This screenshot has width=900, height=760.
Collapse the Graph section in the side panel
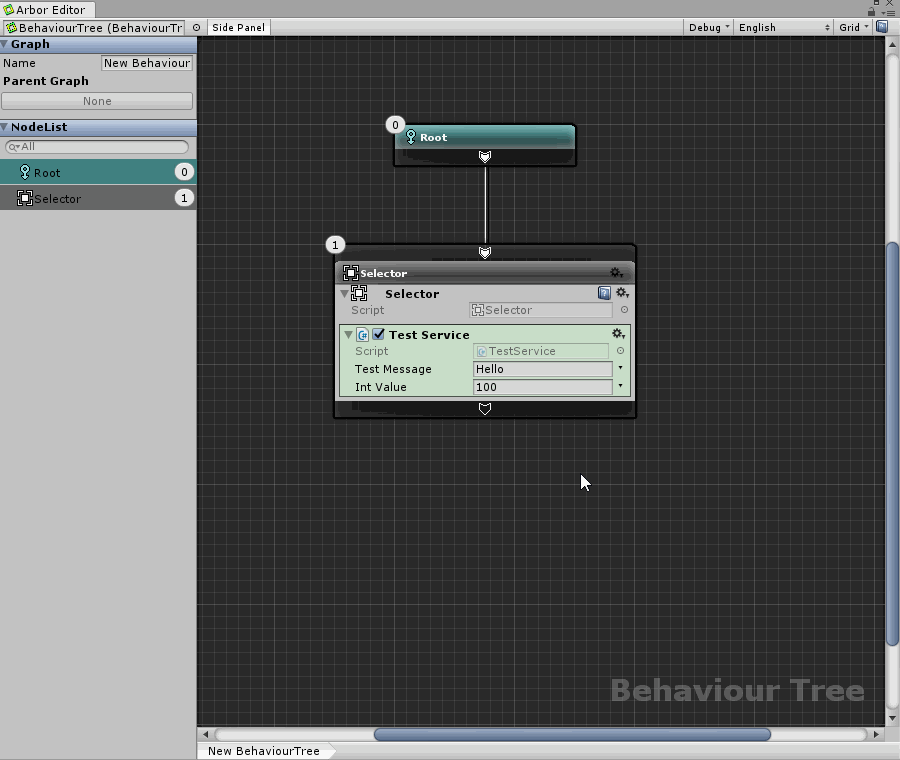5,44
